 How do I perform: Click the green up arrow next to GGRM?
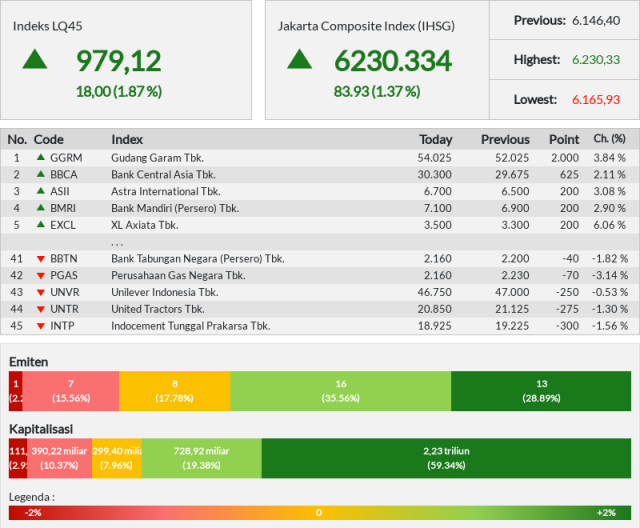pyautogui.click(x=40, y=157)
